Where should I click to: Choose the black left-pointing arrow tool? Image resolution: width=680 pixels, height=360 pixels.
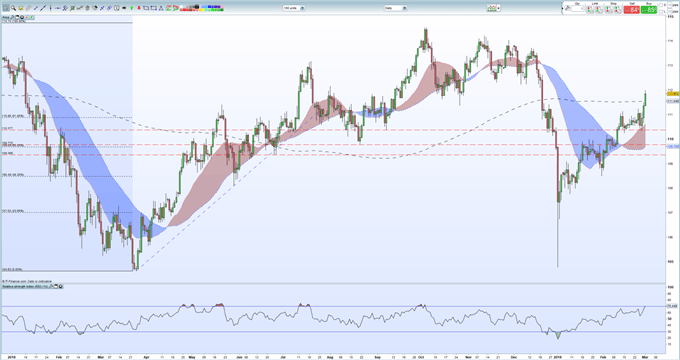124,8
